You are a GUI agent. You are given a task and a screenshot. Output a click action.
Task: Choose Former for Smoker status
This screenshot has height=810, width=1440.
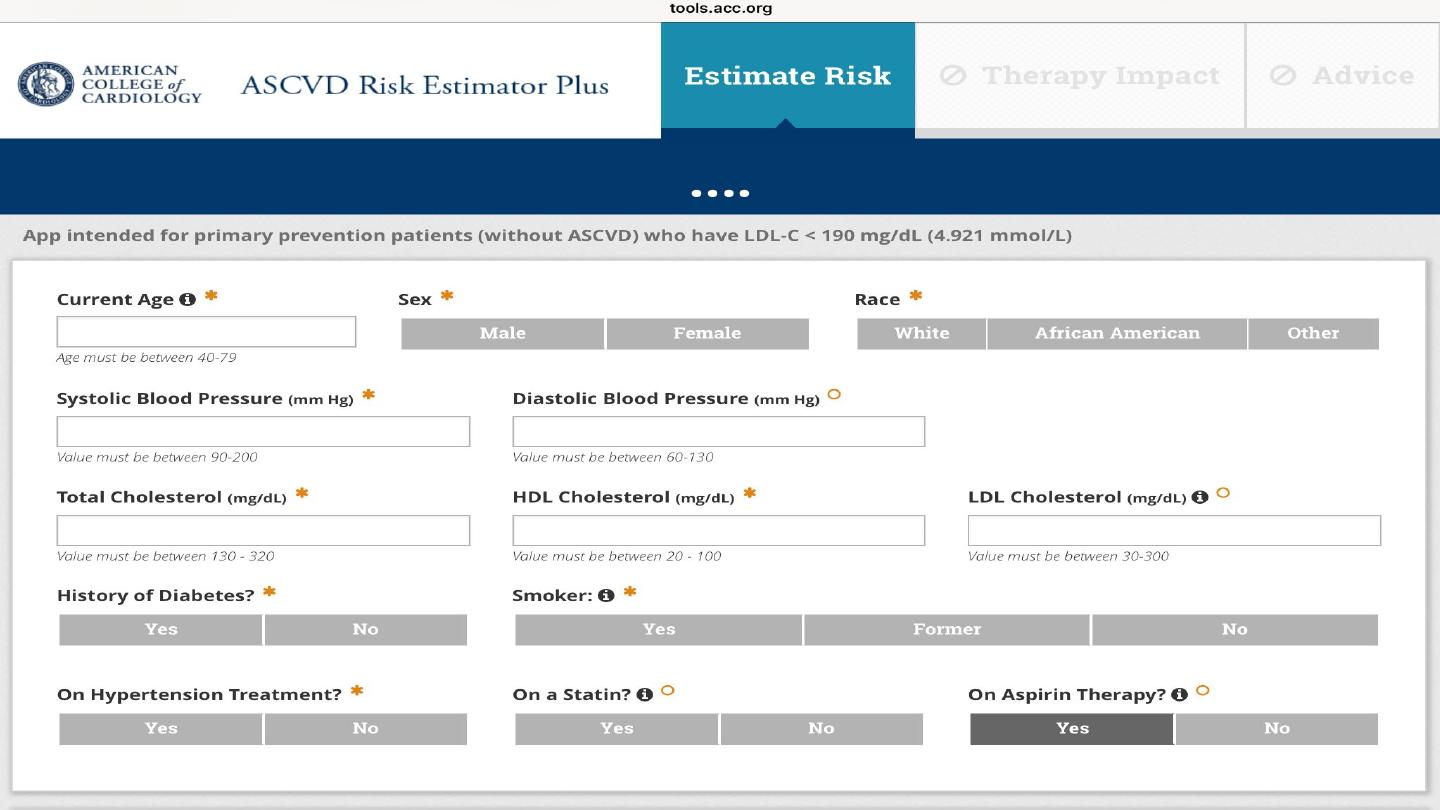tap(947, 630)
